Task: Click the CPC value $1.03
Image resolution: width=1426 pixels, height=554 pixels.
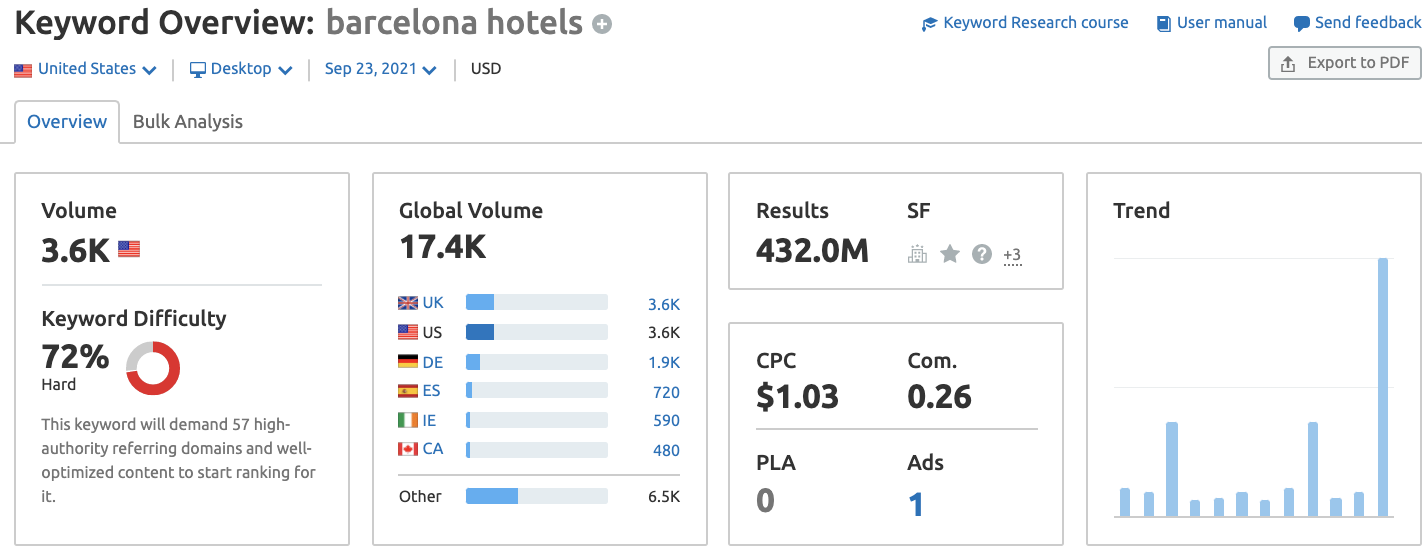Action: point(797,397)
